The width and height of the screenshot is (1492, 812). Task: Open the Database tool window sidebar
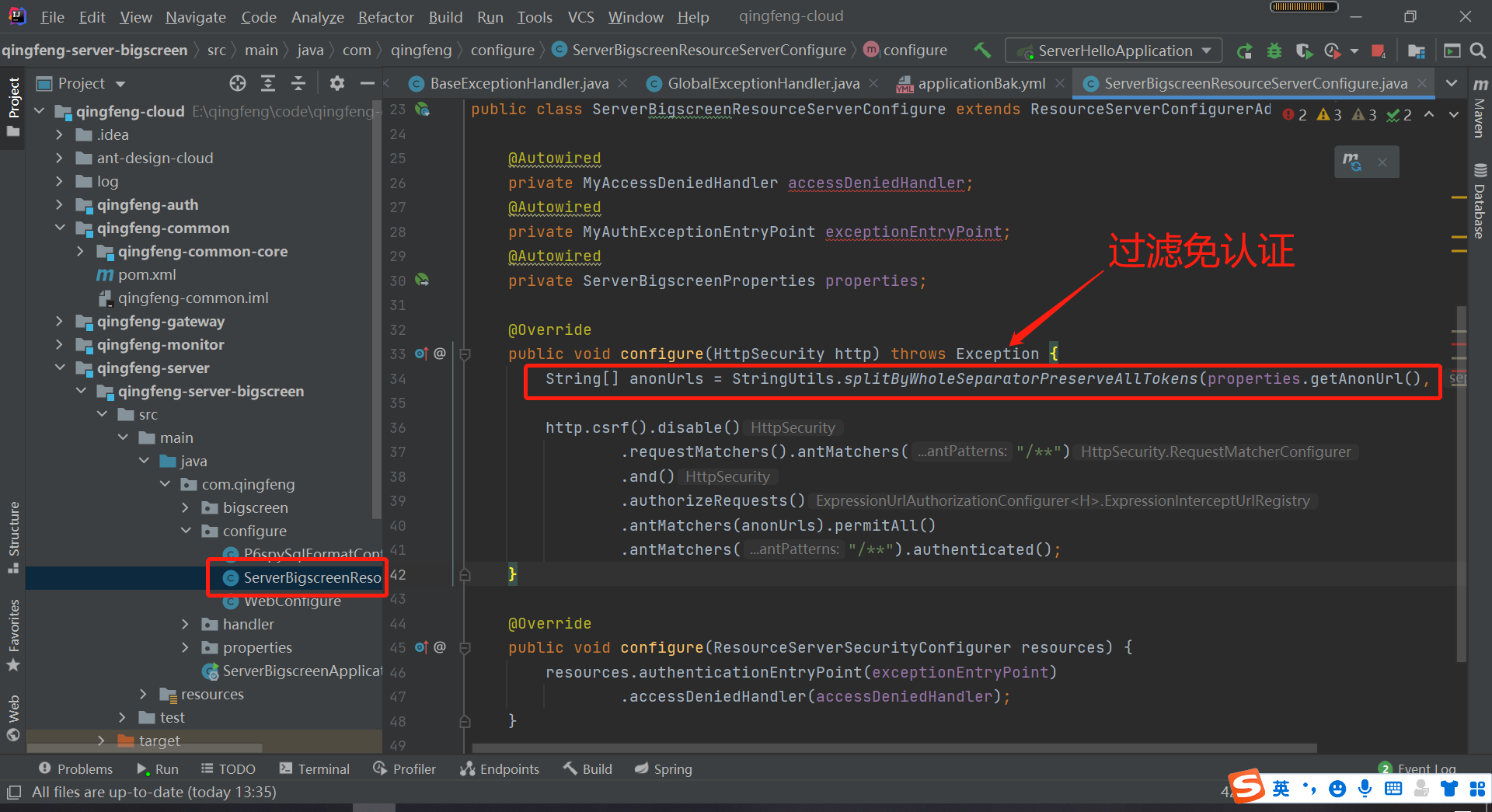click(x=1480, y=200)
